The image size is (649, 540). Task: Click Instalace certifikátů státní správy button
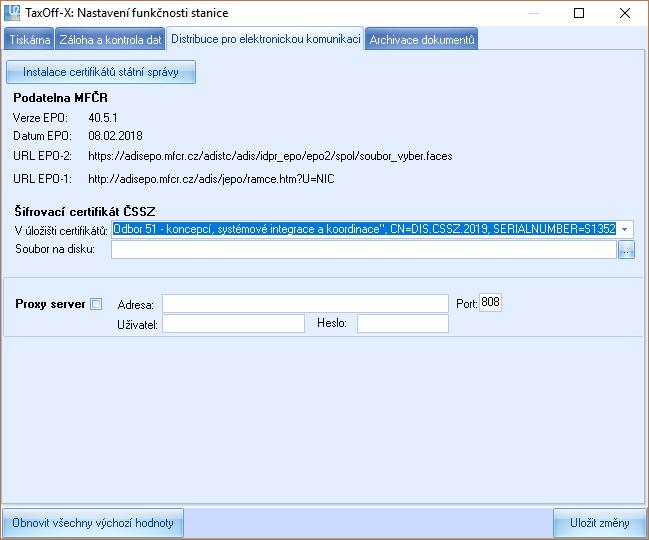coord(101,72)
